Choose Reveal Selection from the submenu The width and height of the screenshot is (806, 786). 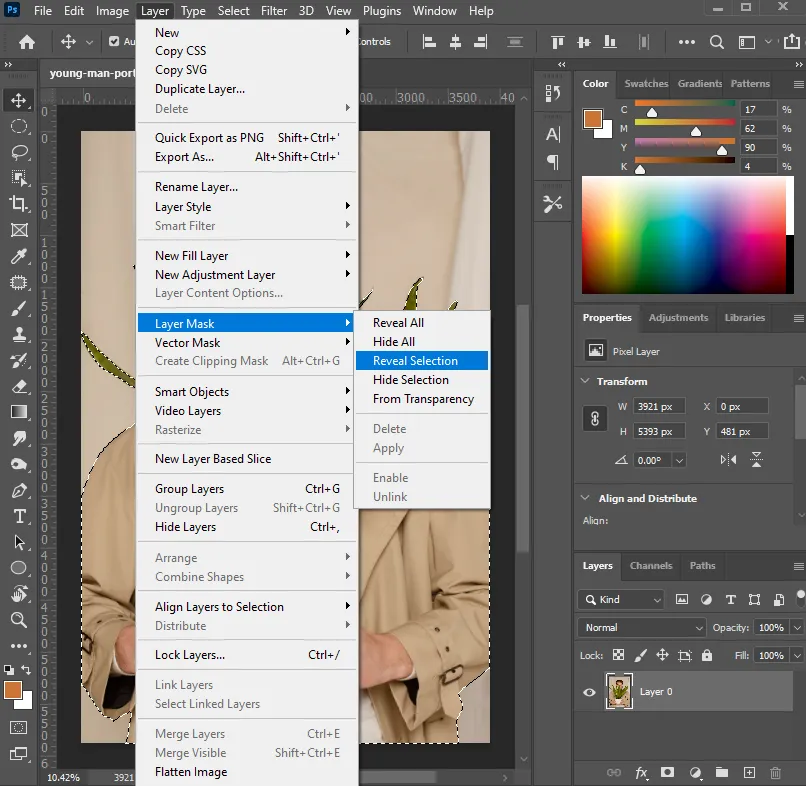pyautogui.click(x=415, y=361)
